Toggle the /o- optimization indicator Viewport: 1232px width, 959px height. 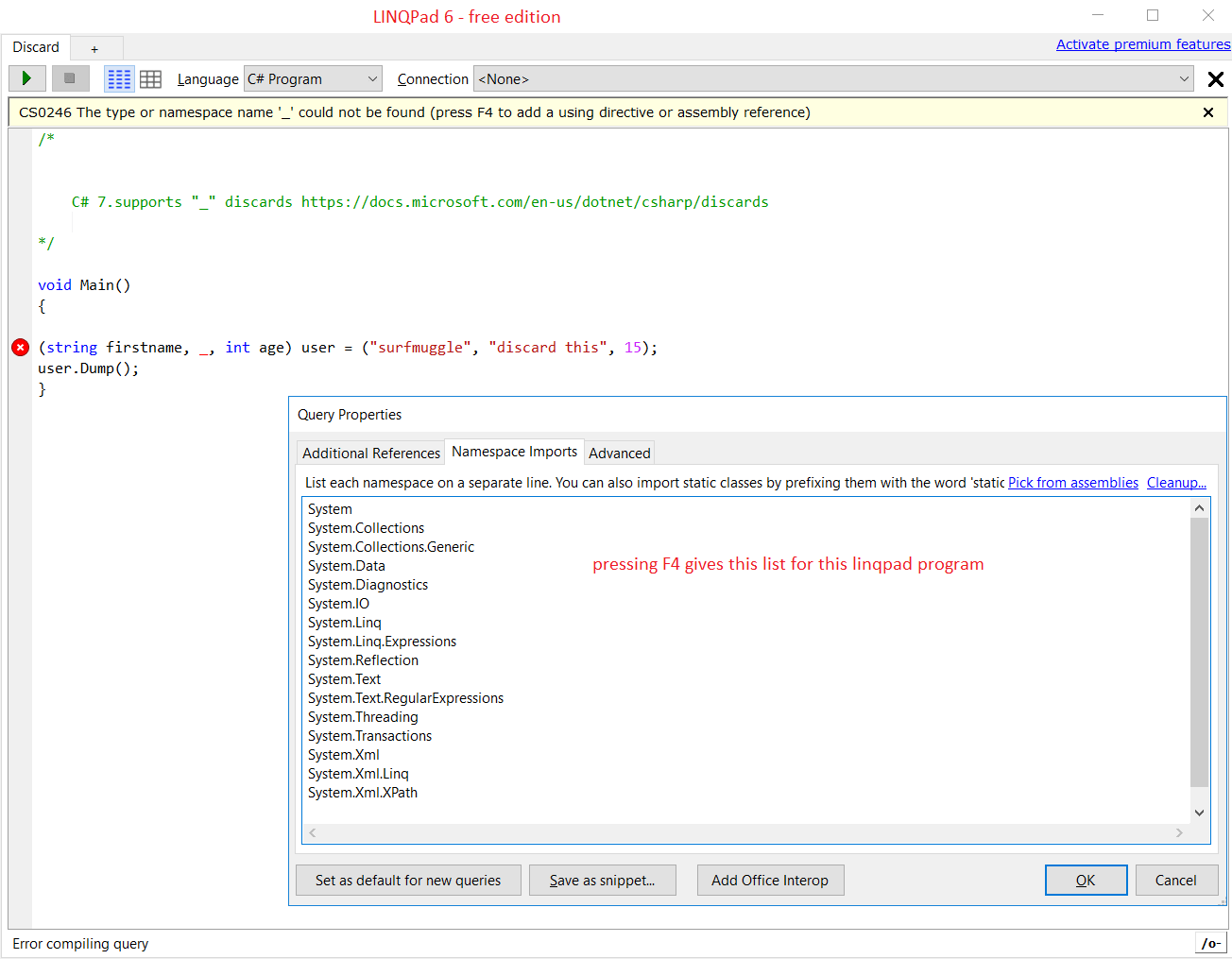click(x=1210, y=943)
